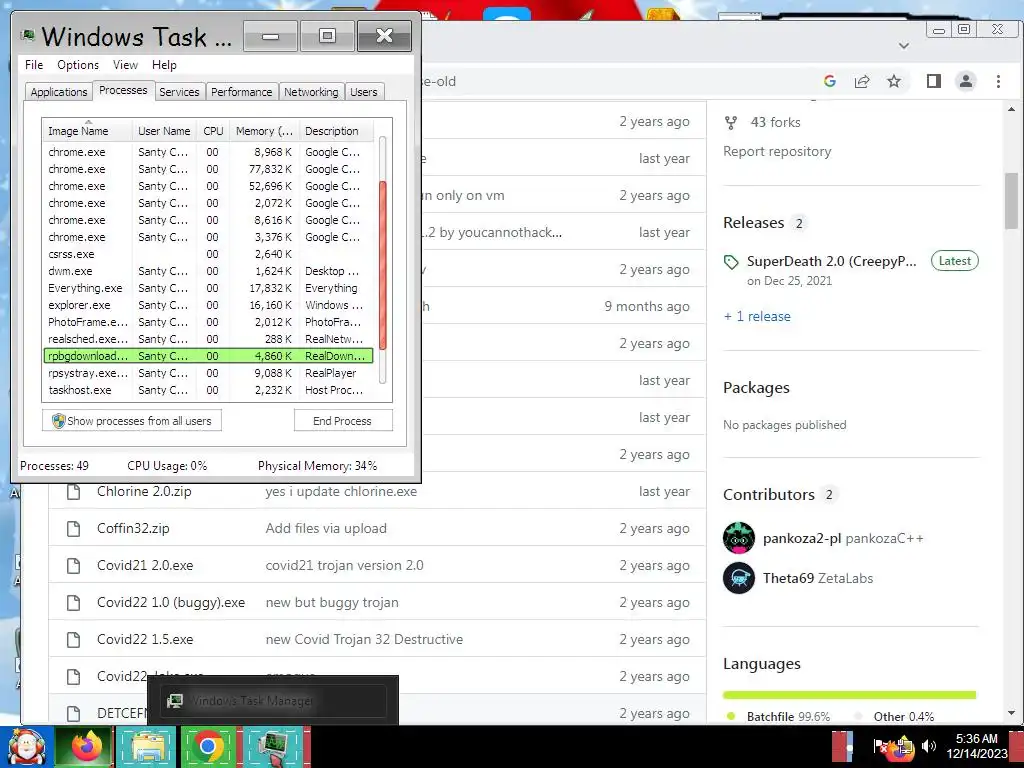Click Report repository link

pyautogui.click(x=777, y=152)
